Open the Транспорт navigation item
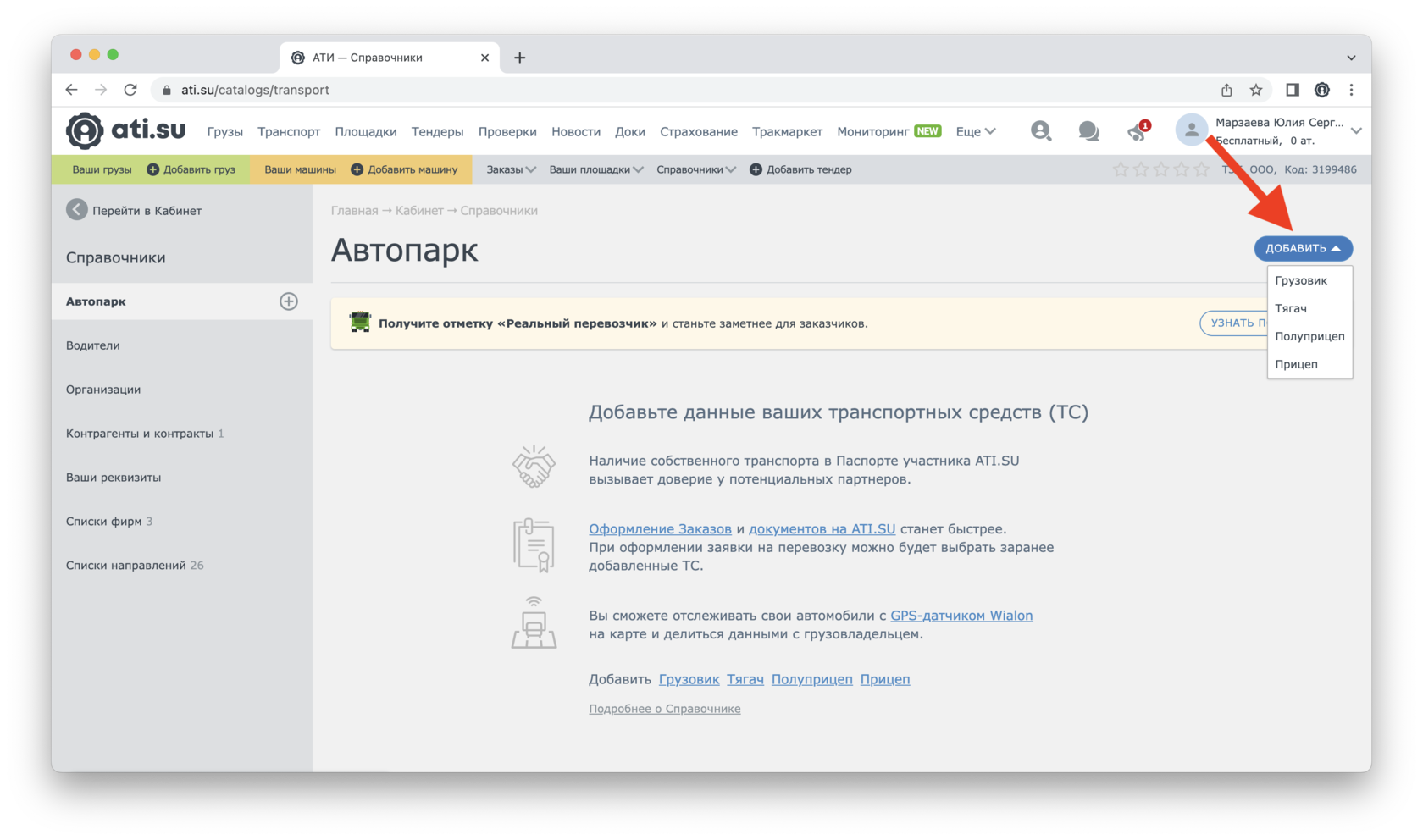1423x840 pixels. [289, 131]
